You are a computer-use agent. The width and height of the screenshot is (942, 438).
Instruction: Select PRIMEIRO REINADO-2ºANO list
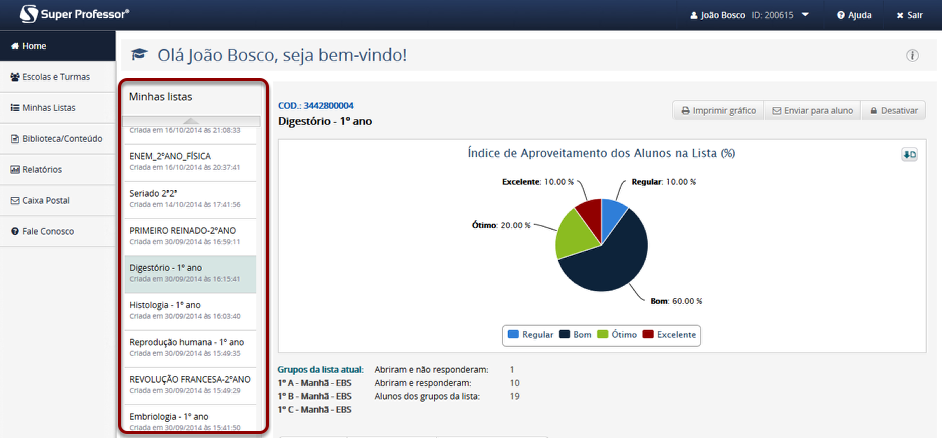pos(190,237)
